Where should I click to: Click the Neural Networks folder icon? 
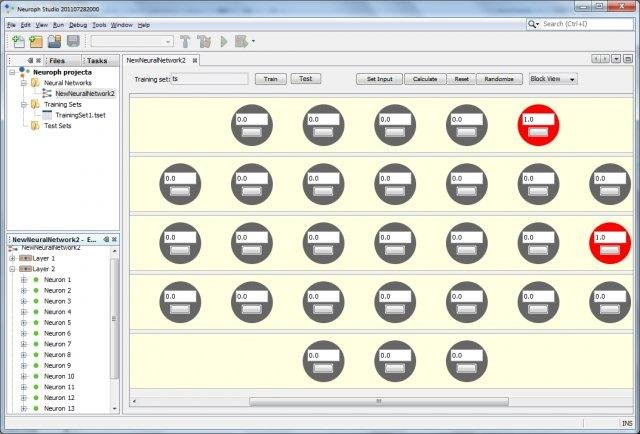[36, 83]
